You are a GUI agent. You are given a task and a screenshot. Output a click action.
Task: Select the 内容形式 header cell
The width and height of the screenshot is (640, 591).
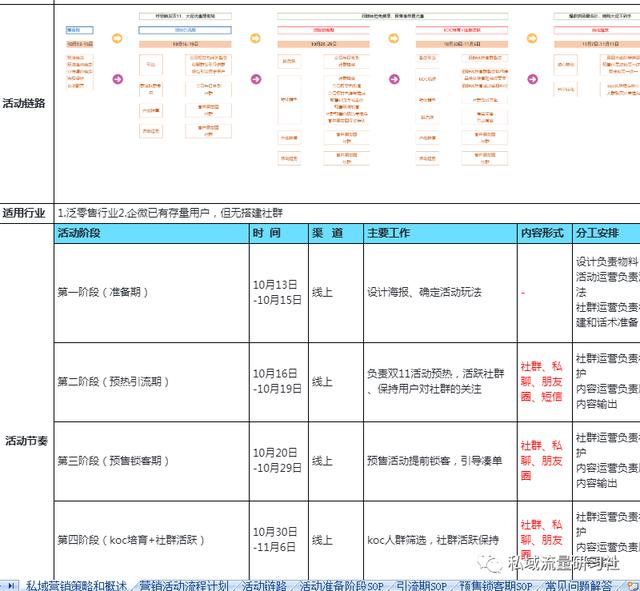coord(544,233)
